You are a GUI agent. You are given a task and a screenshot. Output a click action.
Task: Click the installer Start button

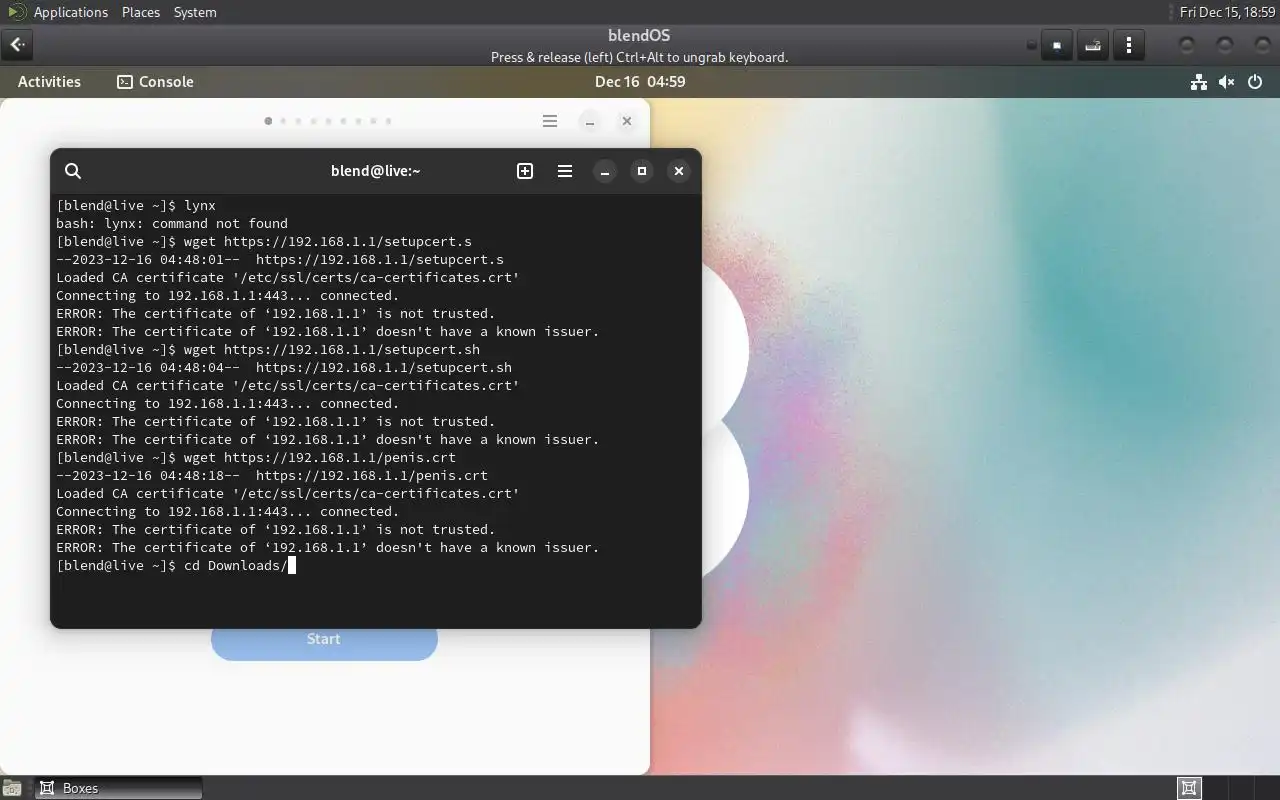324,639
